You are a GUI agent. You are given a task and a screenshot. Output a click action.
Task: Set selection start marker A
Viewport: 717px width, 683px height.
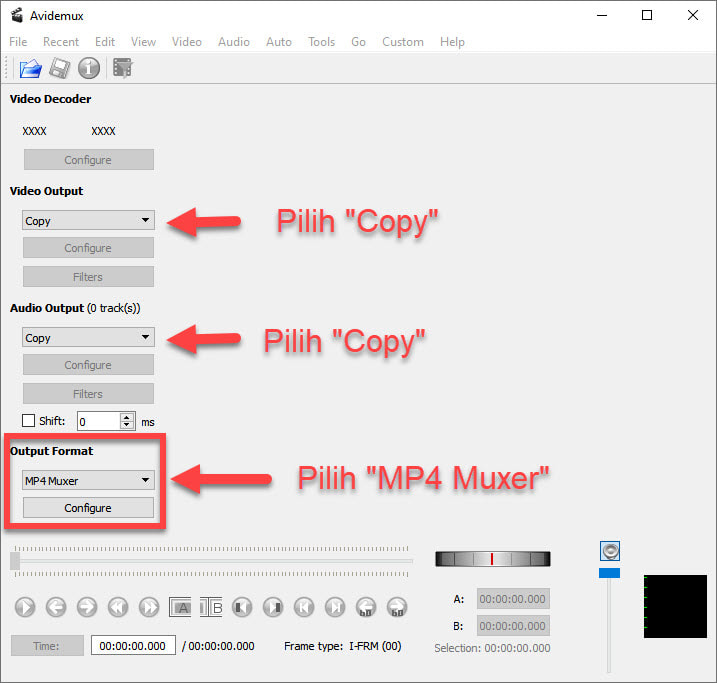point(180,607)
